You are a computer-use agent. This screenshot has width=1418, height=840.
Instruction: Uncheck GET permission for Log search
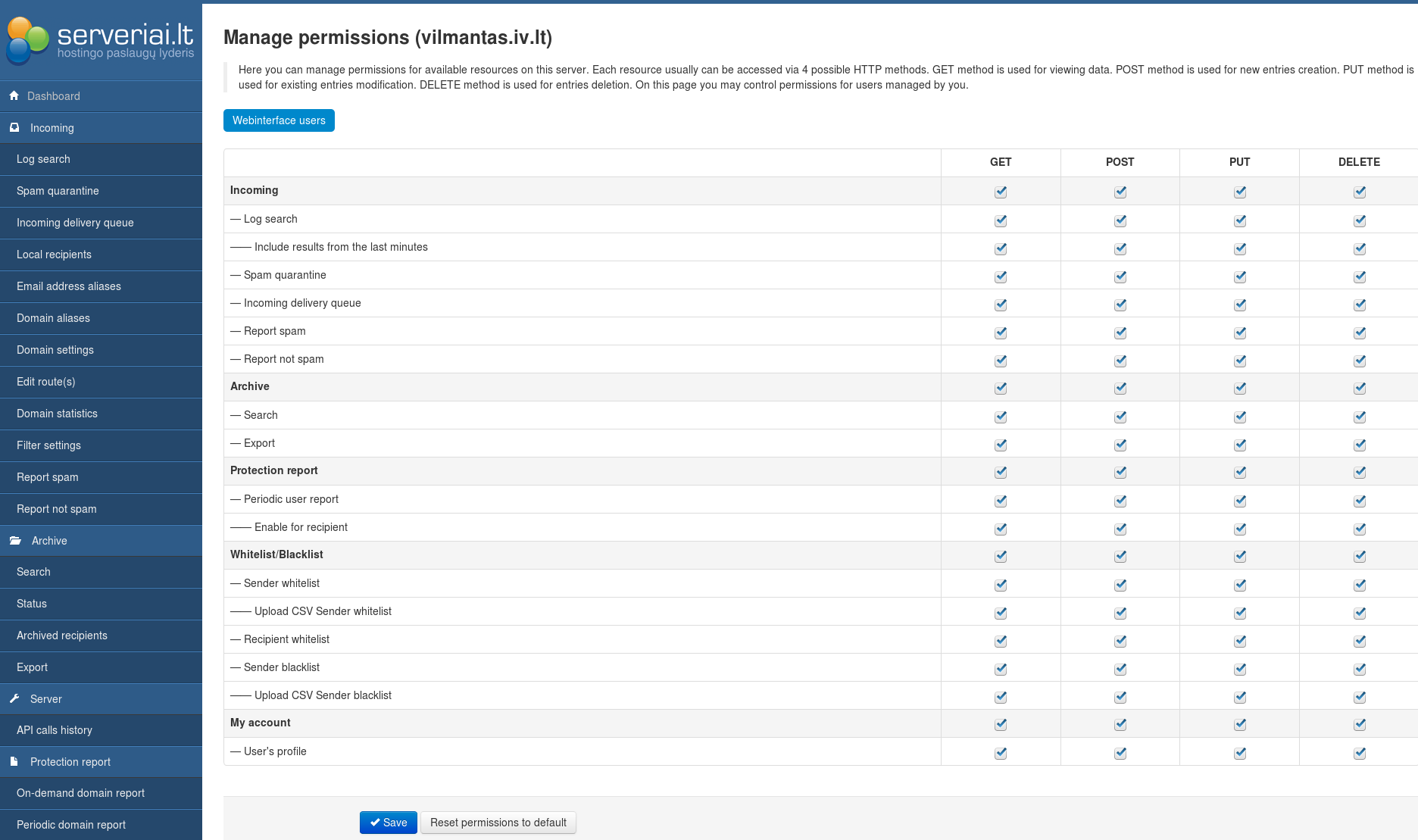1001,220
